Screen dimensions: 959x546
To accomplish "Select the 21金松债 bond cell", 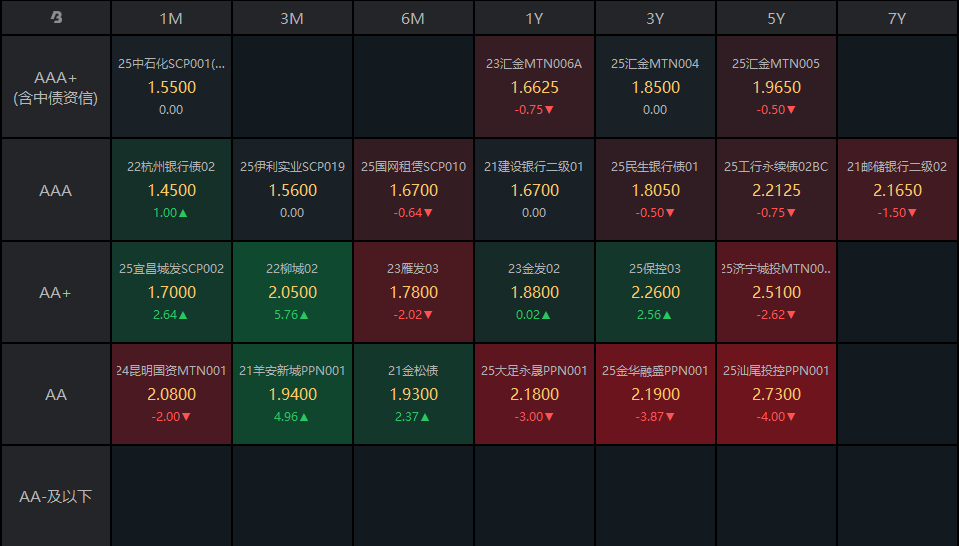I will tap(413, 394).
